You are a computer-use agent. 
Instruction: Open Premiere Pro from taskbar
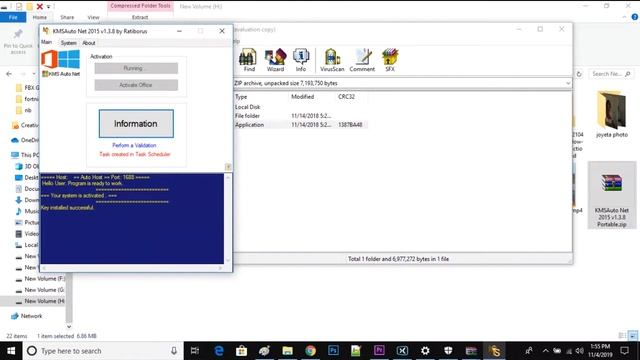tap(379, 351)
